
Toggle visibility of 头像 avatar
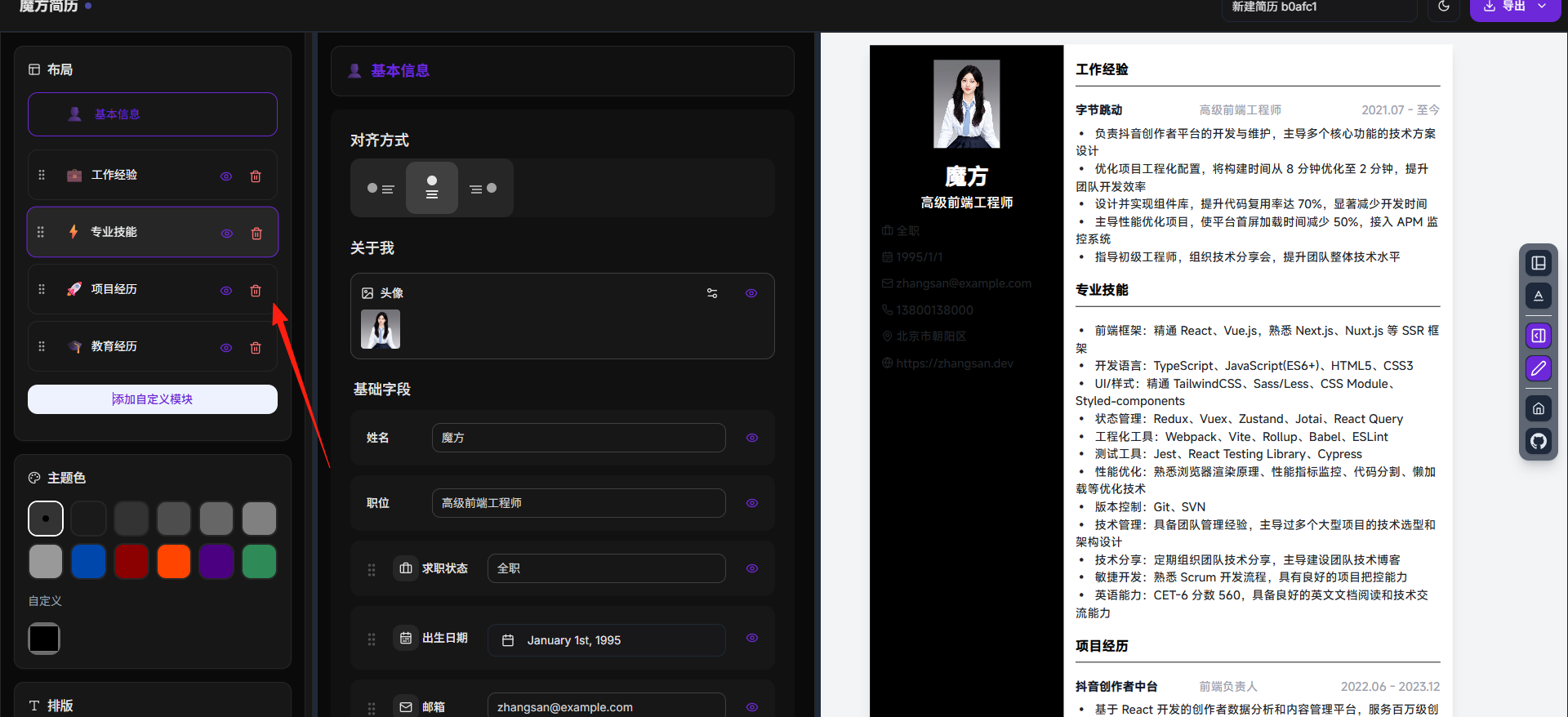point(751,293)
